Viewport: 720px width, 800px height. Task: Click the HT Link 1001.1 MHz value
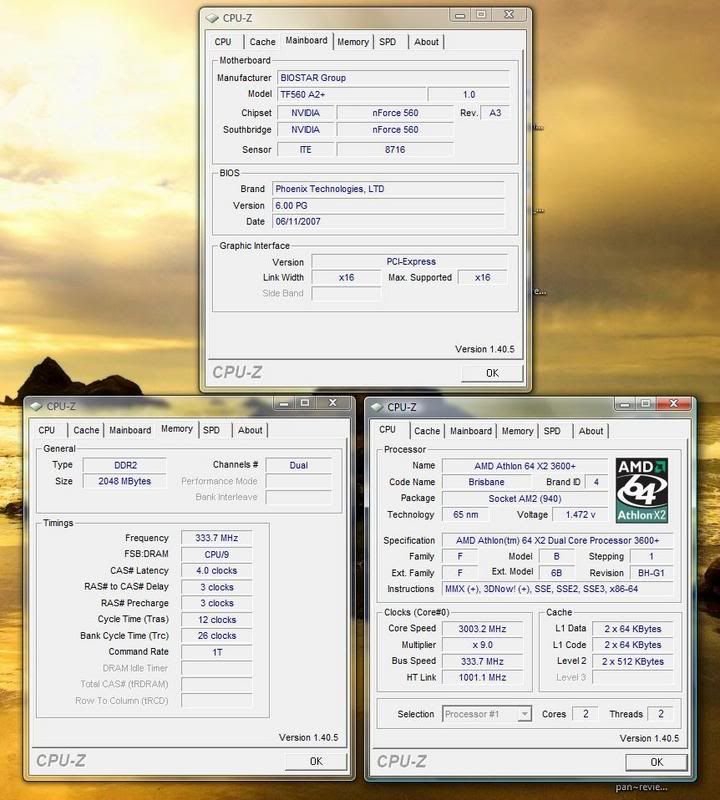click(482, 678)
